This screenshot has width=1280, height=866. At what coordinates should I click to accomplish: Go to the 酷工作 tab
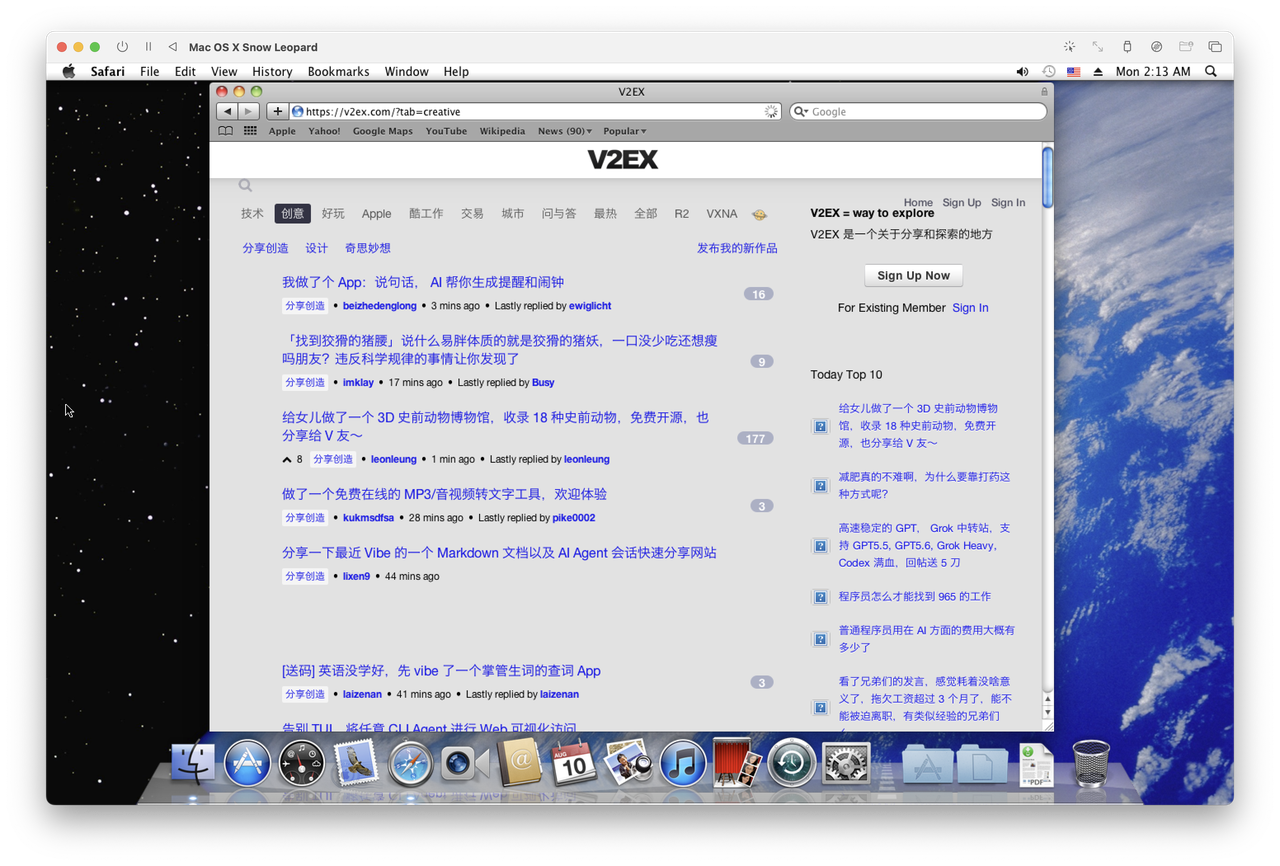click(x=426, y=214)
